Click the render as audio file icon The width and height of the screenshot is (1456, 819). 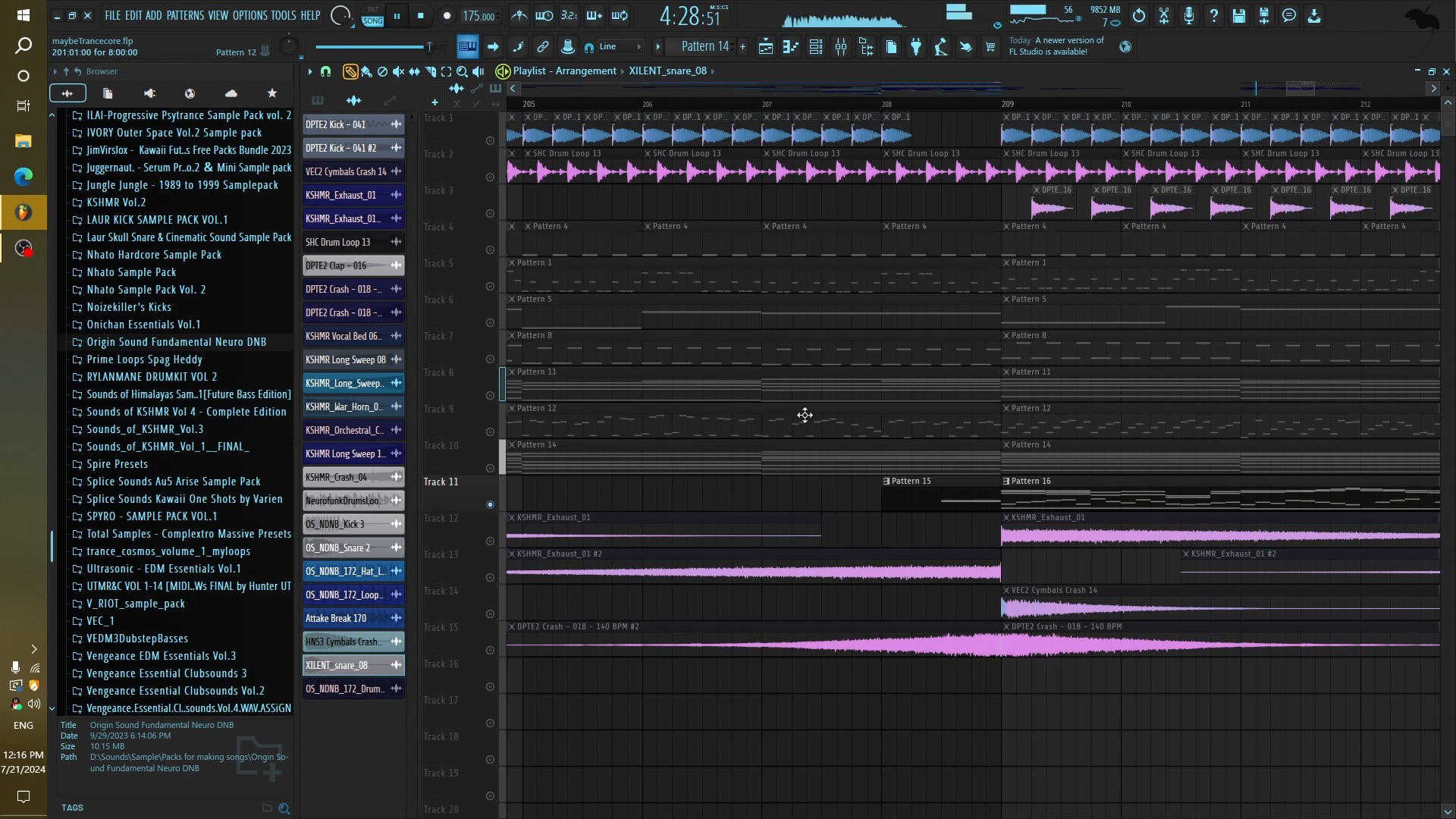pyautogui.click(x=1264, y=15)
